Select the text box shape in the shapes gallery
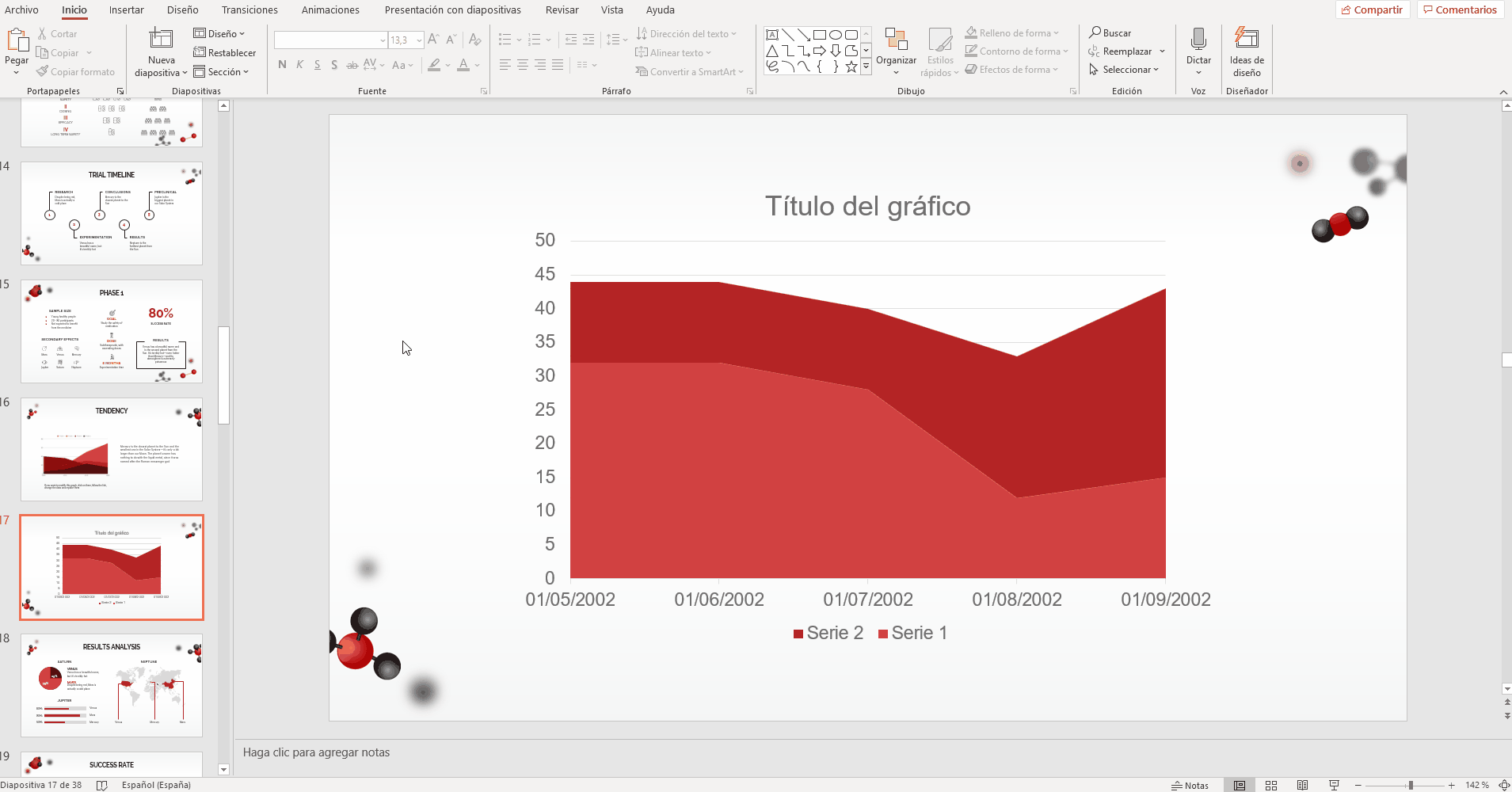The height and width of the screenshot is (792, 1512). pos(772,35)
